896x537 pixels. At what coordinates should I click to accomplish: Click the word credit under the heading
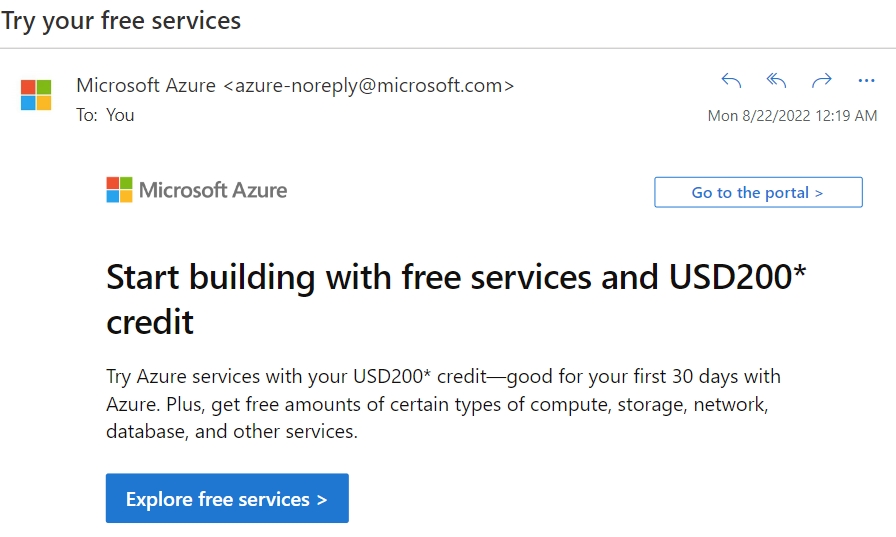[x=150, y=322]
